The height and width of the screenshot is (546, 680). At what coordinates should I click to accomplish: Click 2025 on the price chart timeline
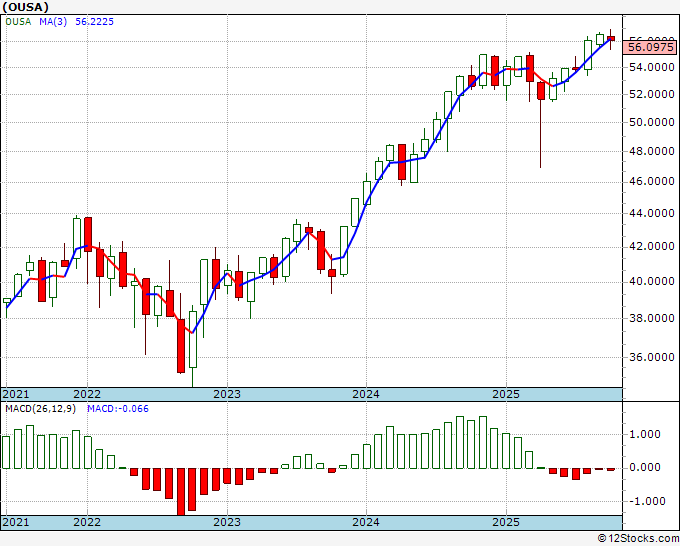506,394
